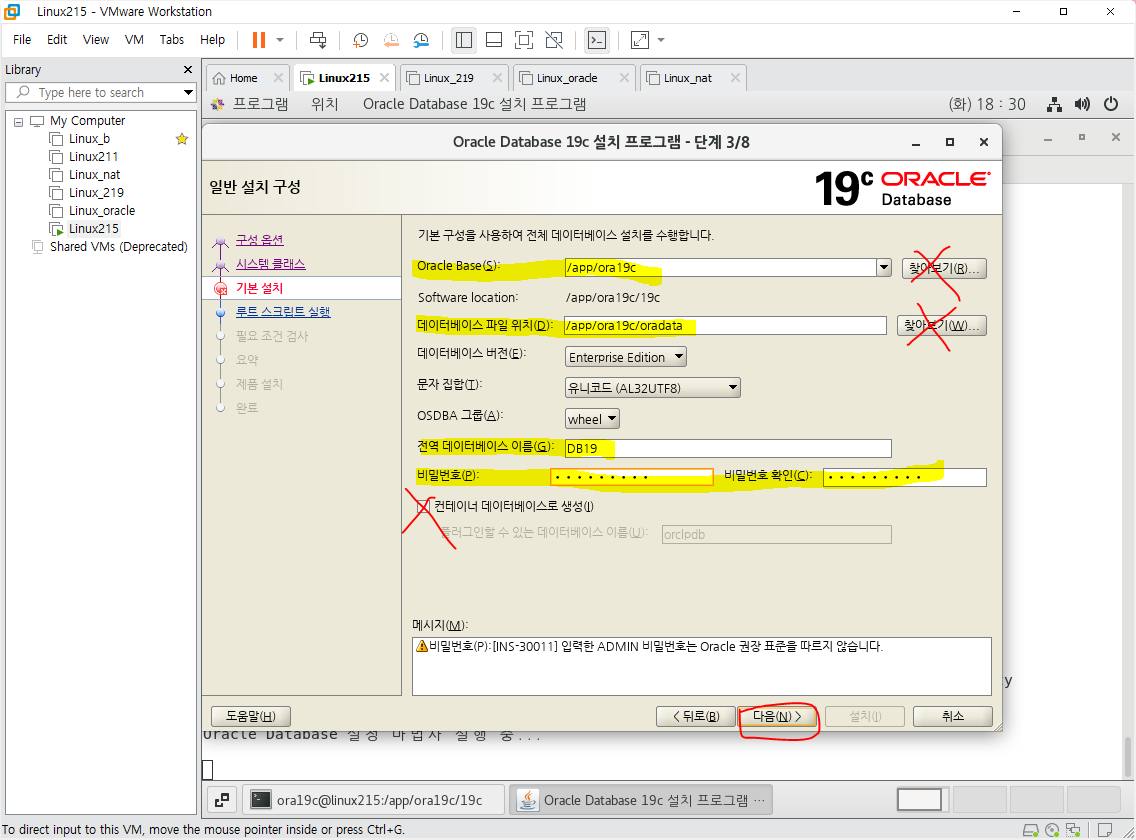Switch to the Linux_oracle tab
The image size is (1136, 840).
(x=567, y=78)
